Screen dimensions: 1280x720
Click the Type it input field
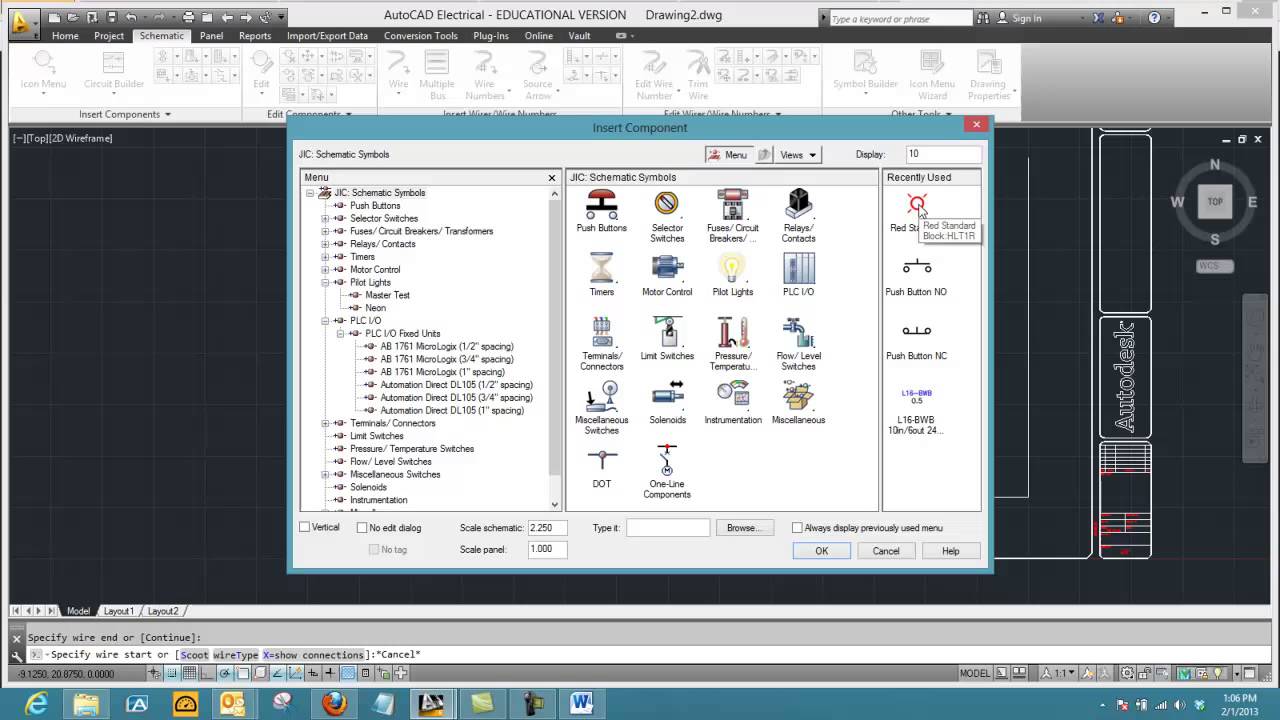[x=668, y=527]
